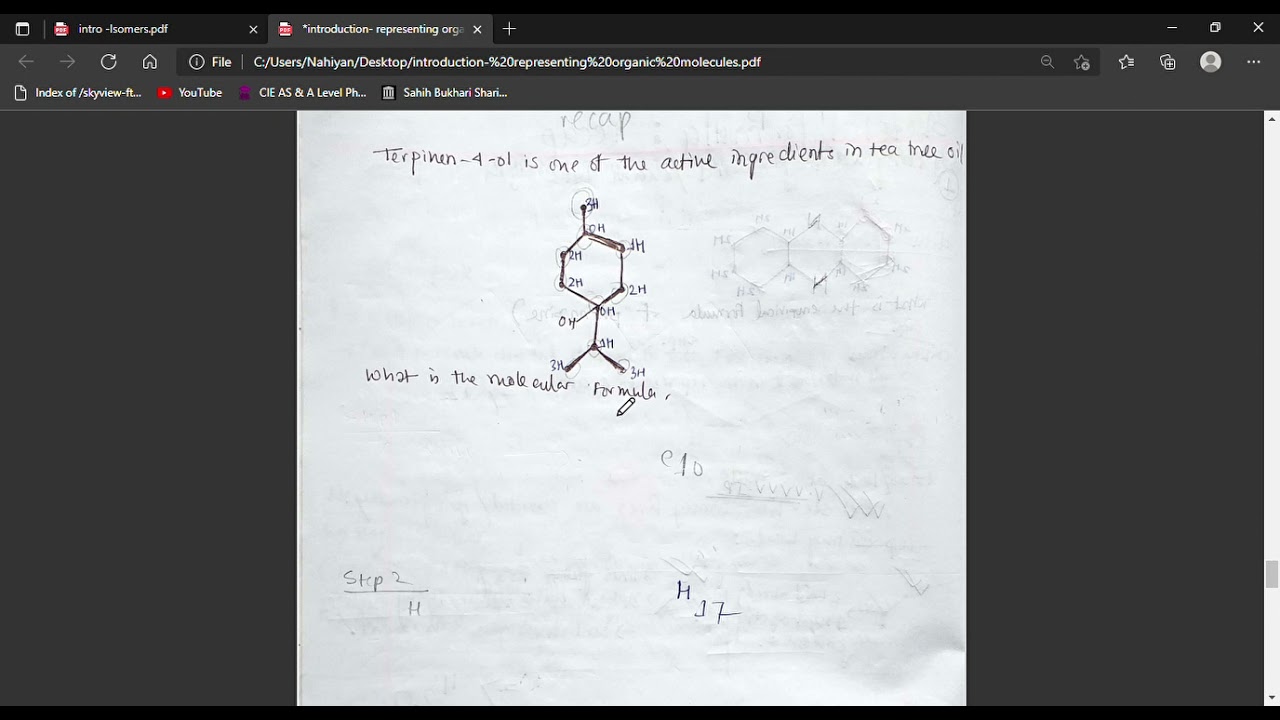Open CIE AS & A Level bookmark
1280x720 pixels.
[x=303, y=93]
